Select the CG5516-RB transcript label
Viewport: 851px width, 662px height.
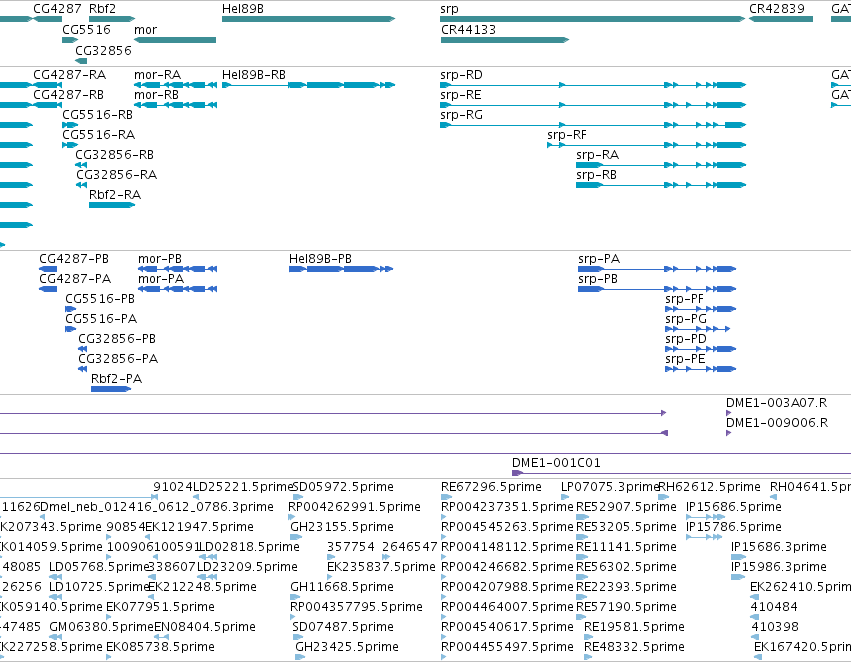coord(98,114)
